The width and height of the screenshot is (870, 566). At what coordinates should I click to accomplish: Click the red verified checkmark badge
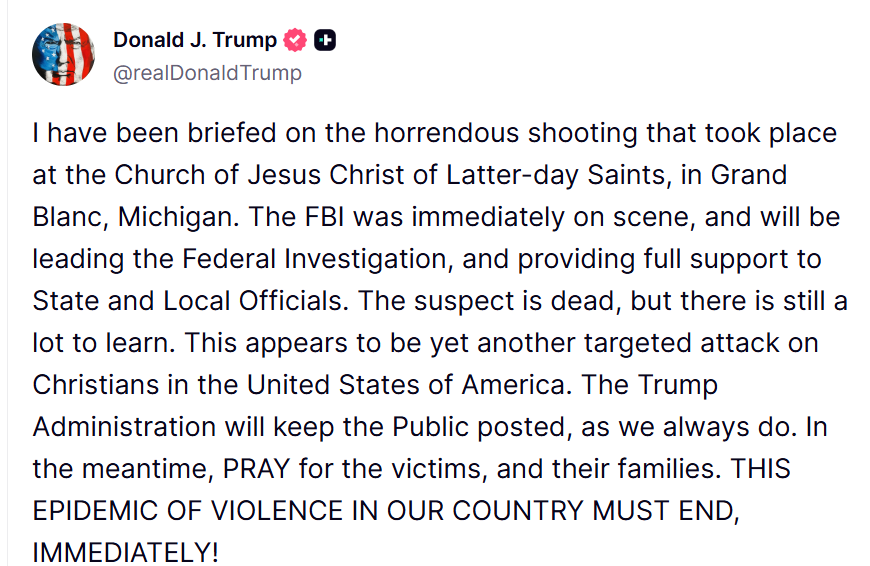[x=294, y=40]
